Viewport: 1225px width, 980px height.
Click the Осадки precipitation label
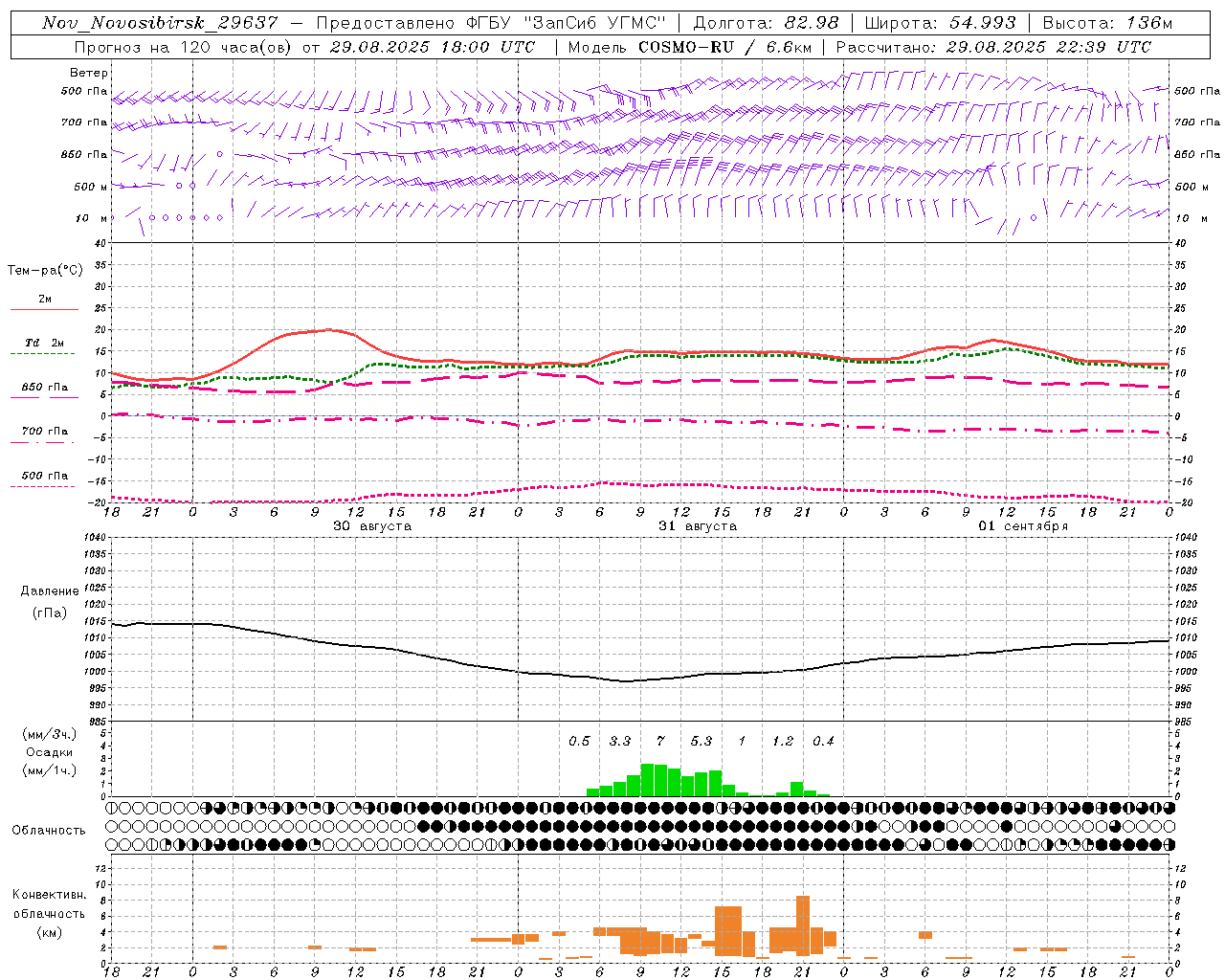click(x=50, y=752)
